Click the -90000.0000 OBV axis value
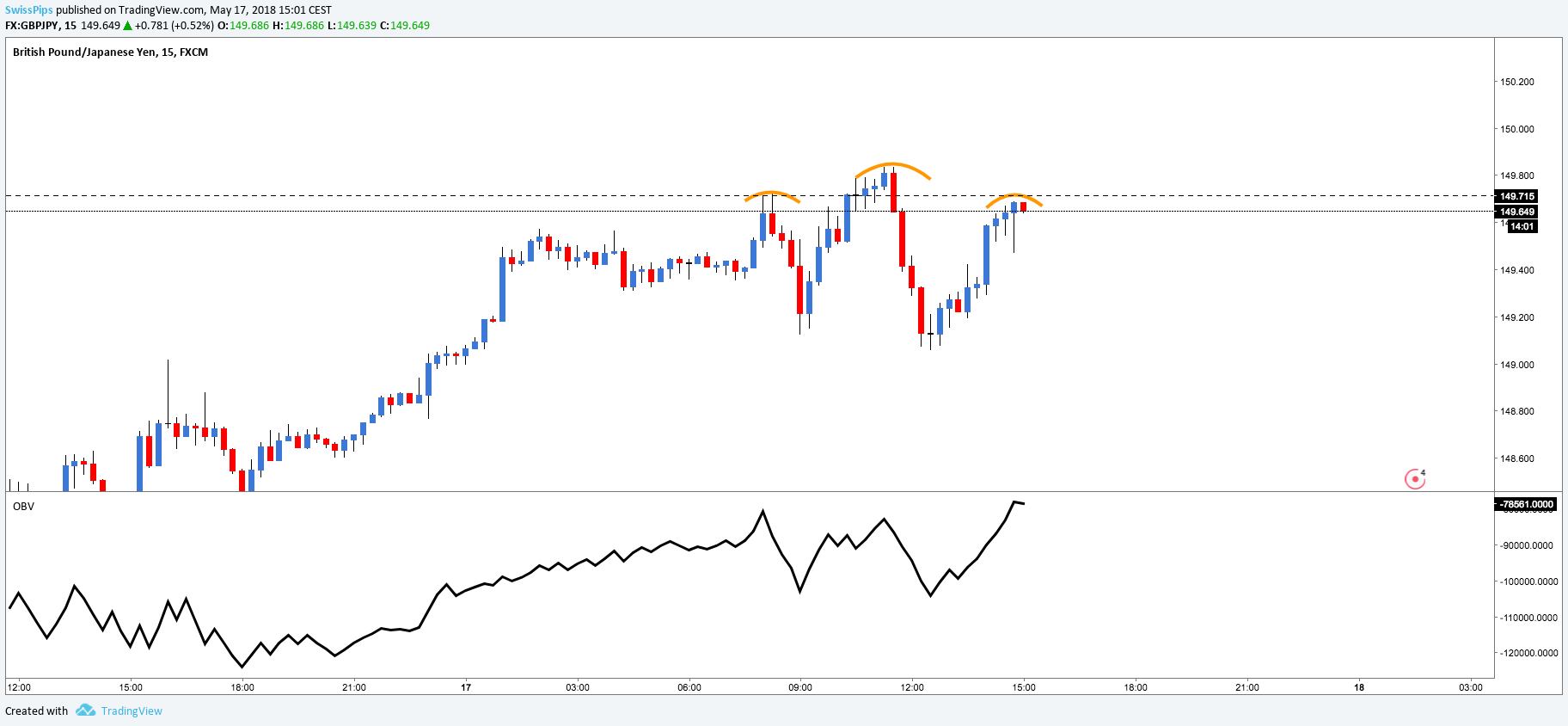 point(1528,545)
